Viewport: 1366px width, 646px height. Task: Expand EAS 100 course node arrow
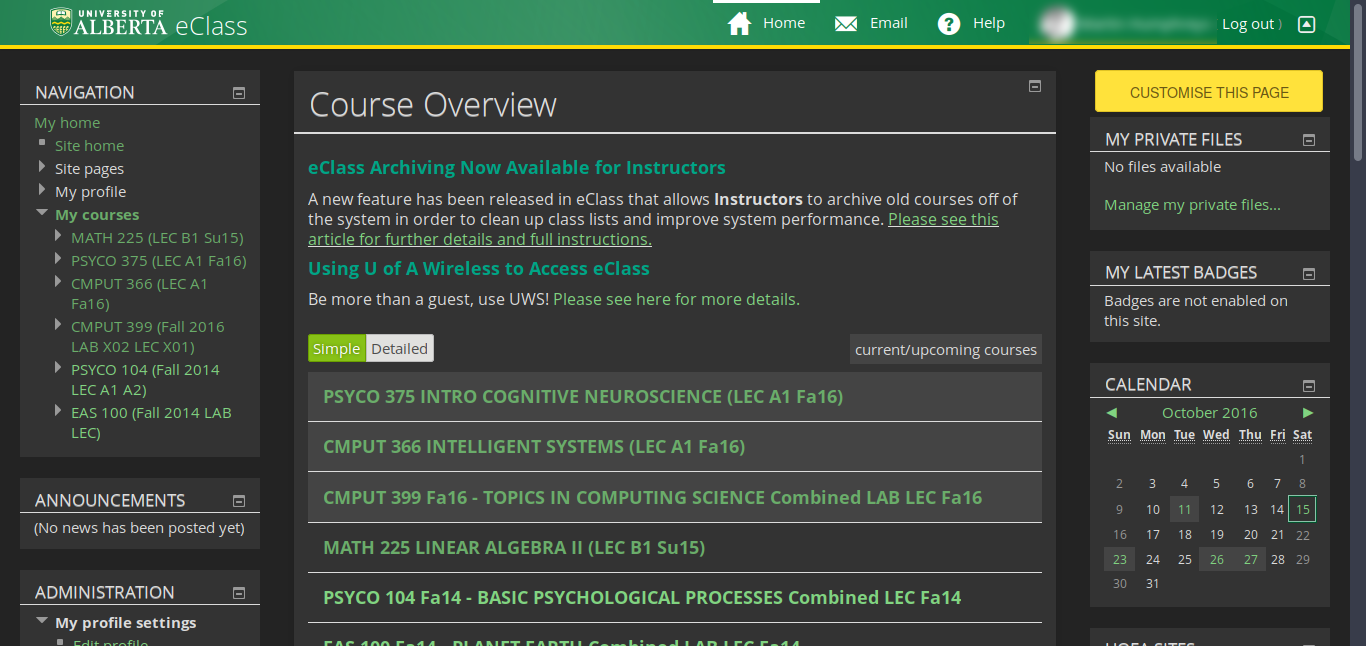coord(60,412)
